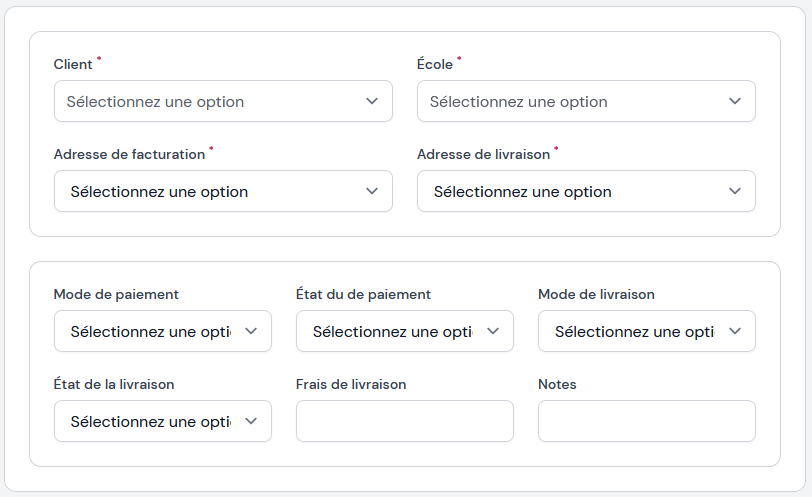Expand Adresse de facturation dropdown

tap(210, 192)
